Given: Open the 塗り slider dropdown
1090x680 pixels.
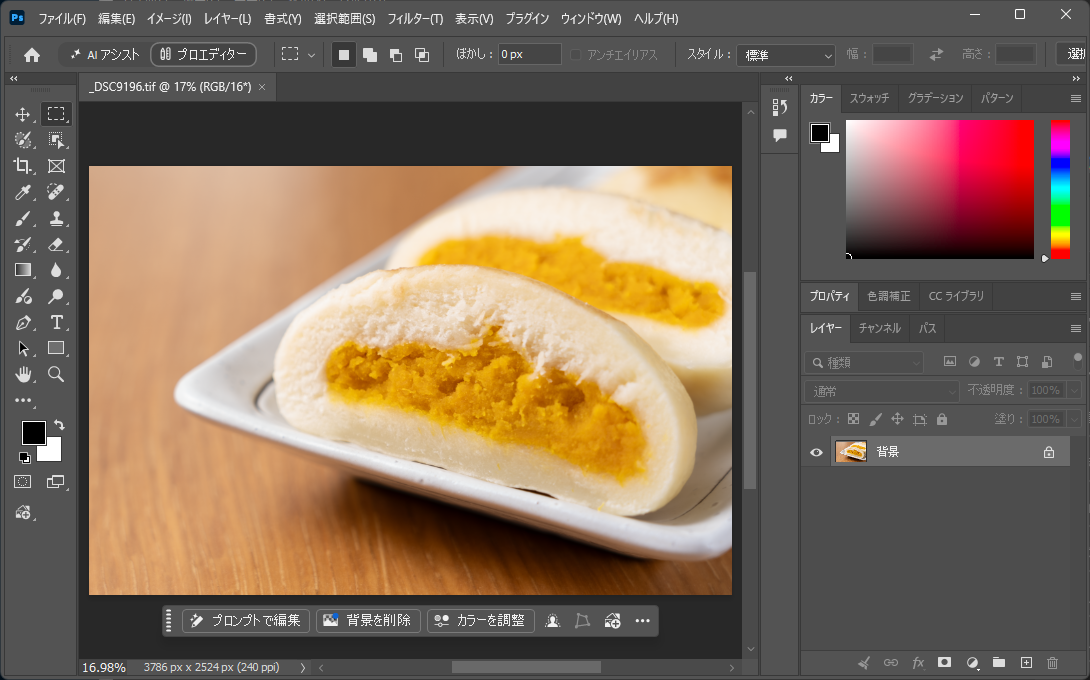Looking at the screenshot, I should [x=1074, y=419].
